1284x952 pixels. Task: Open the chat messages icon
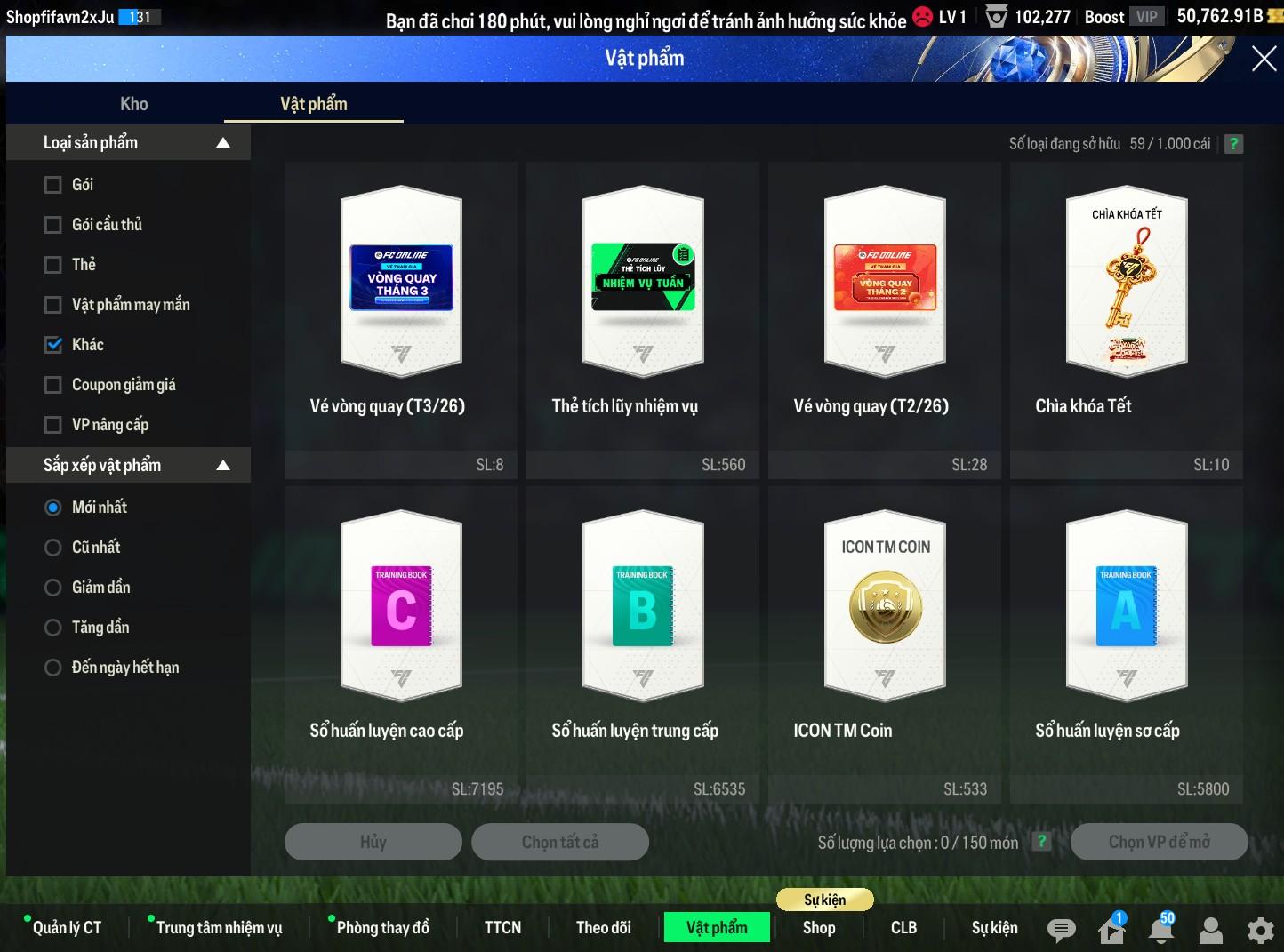coord(1060,930)
